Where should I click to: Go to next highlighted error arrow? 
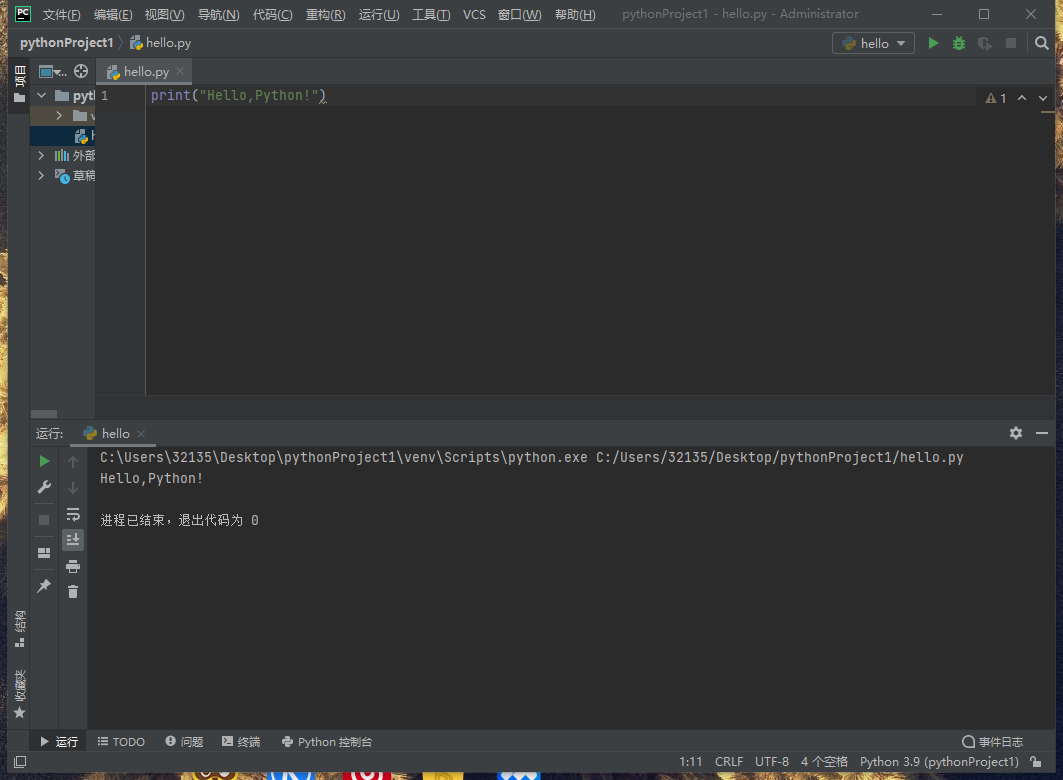click(x=1043, y=98)
